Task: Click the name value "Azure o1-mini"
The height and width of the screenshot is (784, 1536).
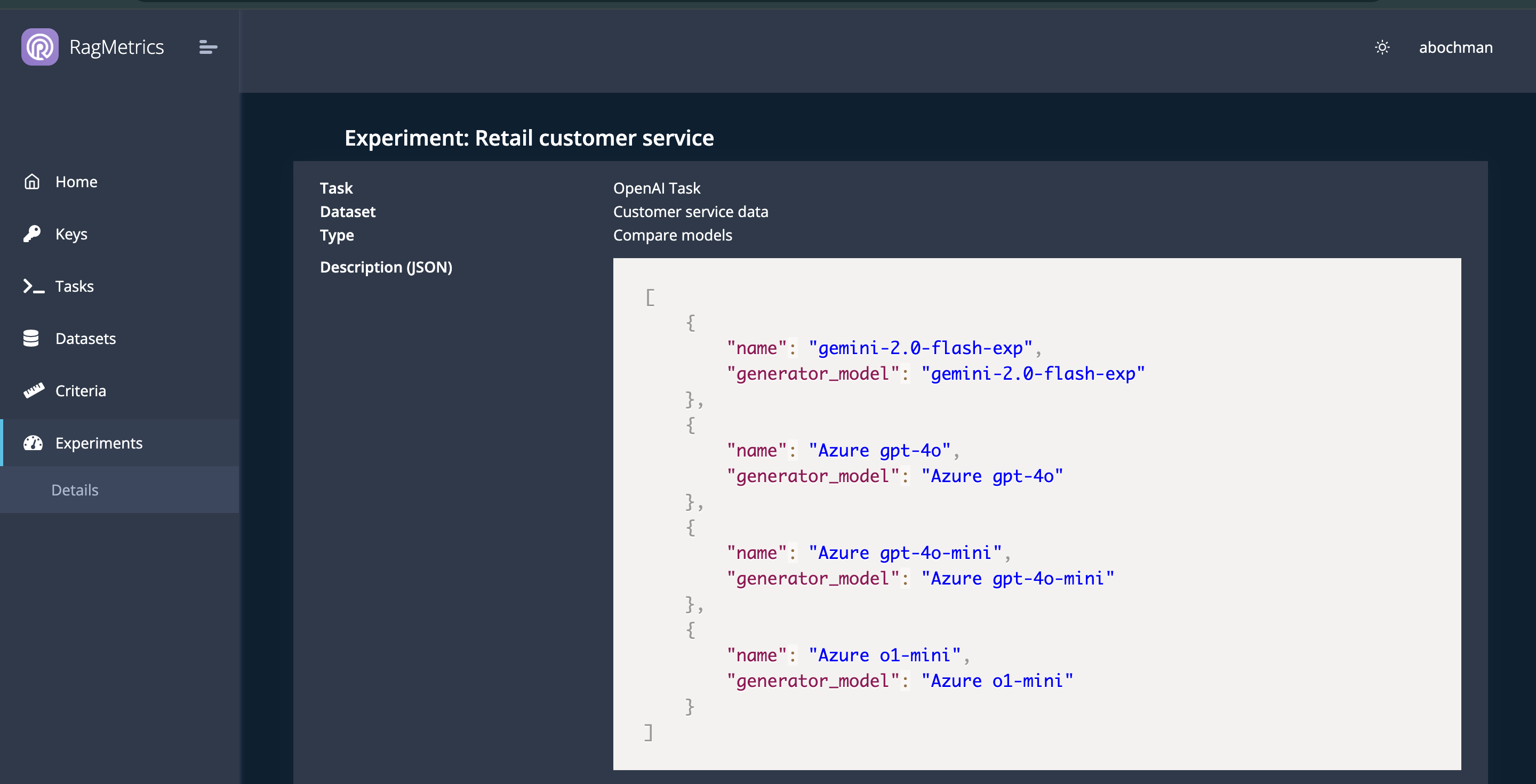Action: tap(885, 654)
